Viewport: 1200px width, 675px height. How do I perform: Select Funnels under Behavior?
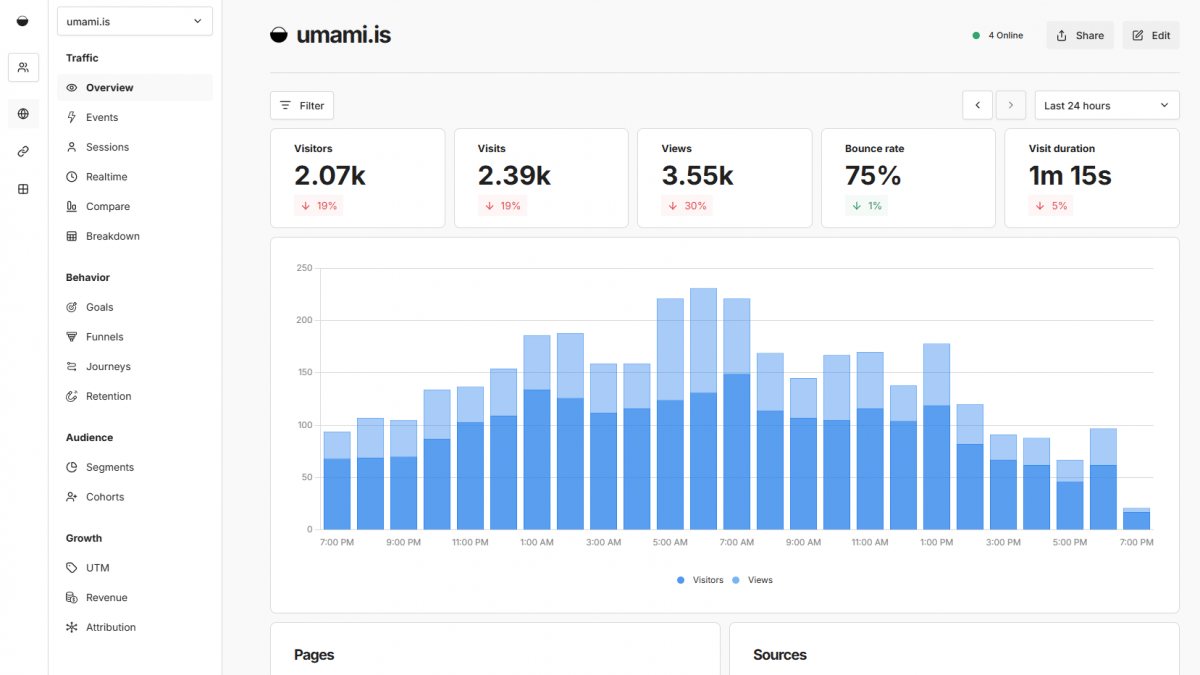click(104, 337)
